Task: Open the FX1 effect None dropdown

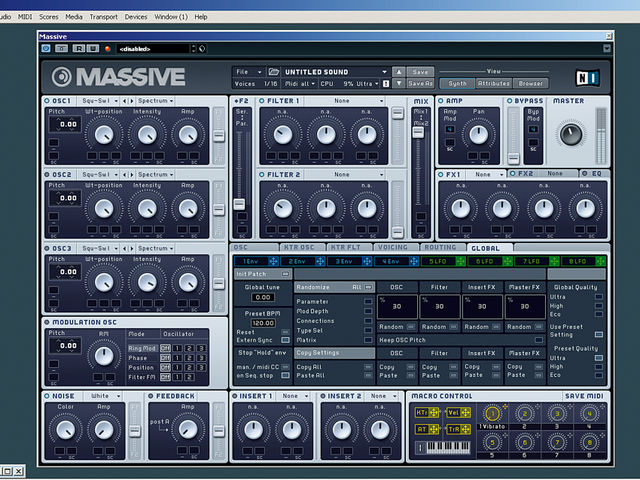Action: tap(487, 174)
